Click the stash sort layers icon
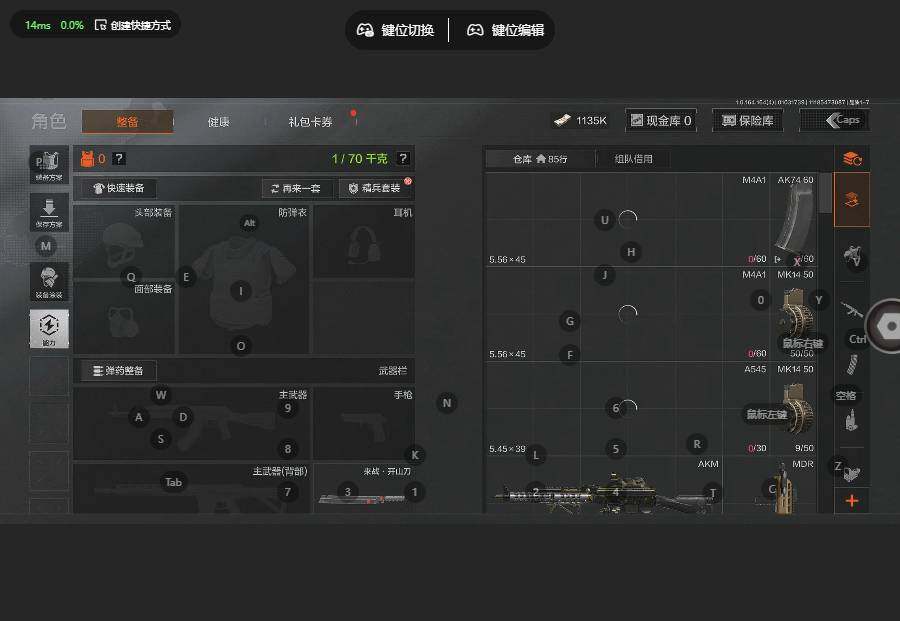 852,159
